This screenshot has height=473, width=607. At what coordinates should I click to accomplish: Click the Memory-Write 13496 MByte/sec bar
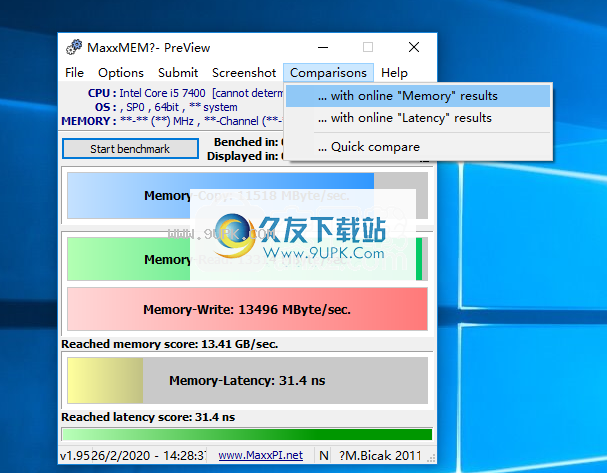[x=247, y=309]
